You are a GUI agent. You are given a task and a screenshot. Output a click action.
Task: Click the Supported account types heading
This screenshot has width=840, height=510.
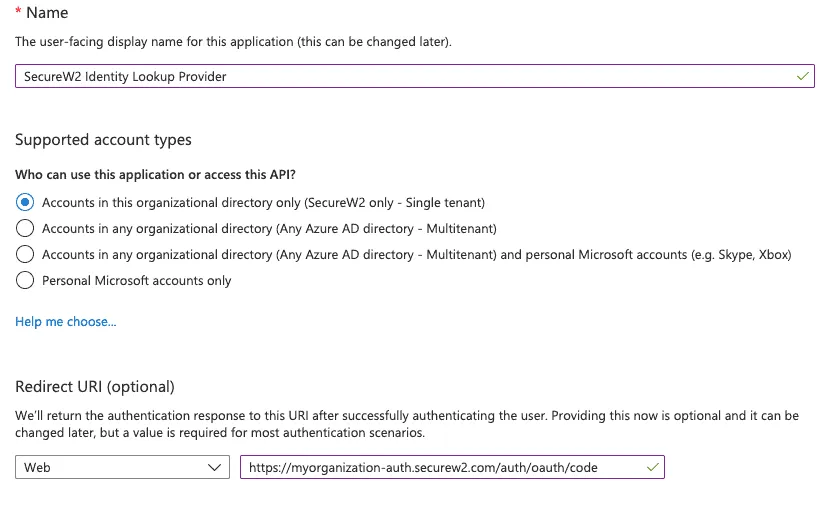103,140
